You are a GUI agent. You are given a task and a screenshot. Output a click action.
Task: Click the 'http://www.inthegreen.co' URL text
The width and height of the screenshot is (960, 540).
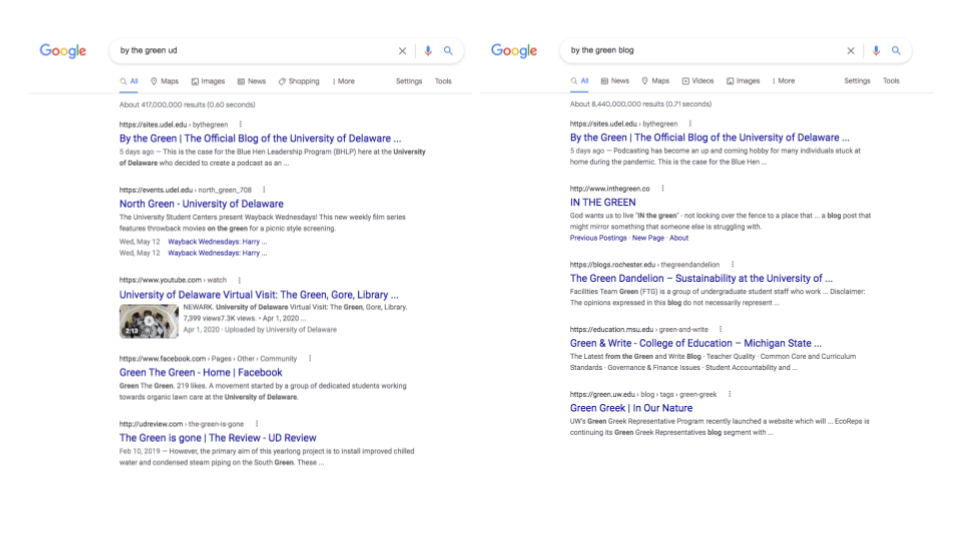tap(610, 189)
